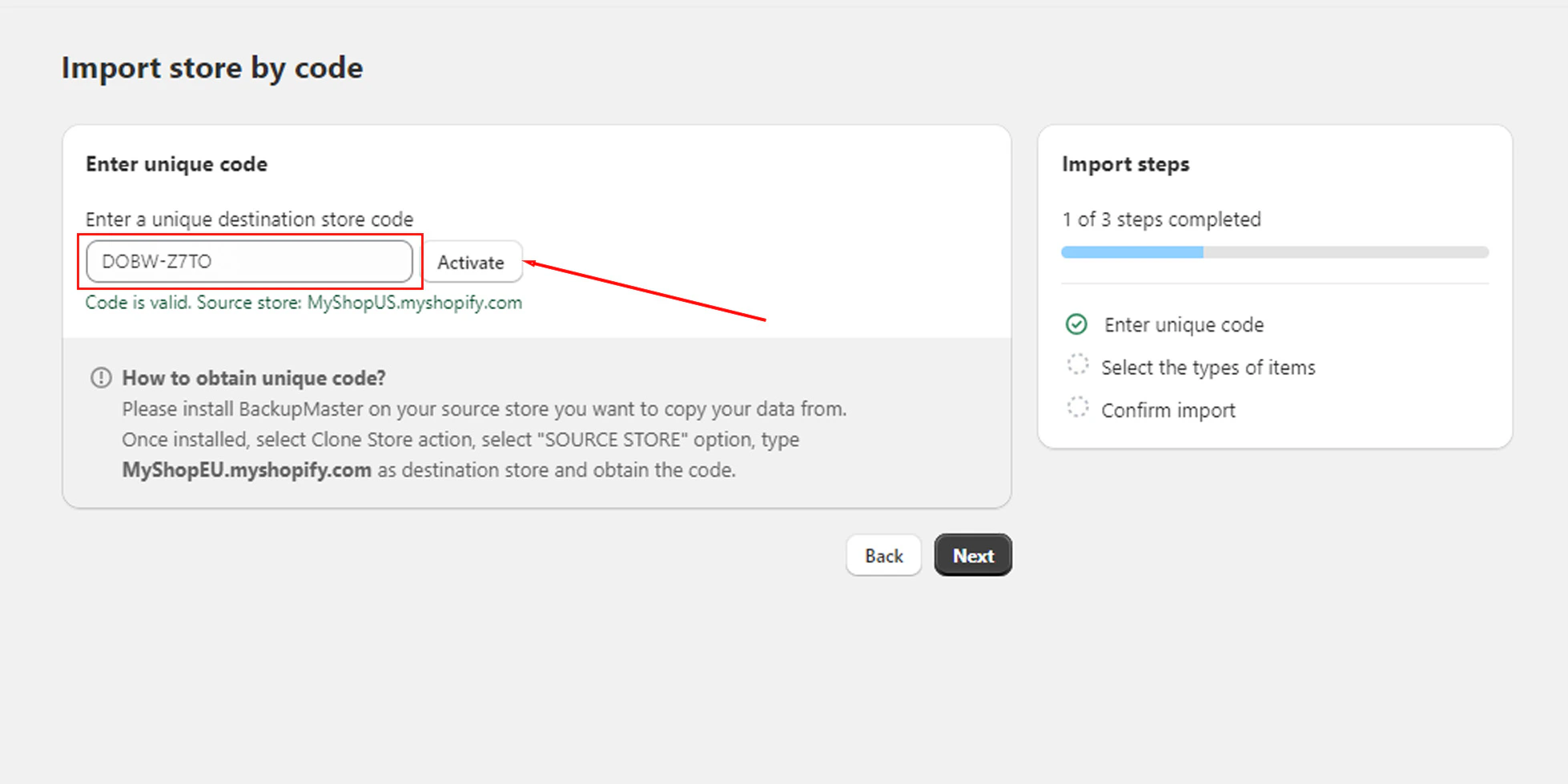This screenshot has height=784, width=1568.
Task: Select the 'Select the types of items' step
Action: [x=1208, y=368]
